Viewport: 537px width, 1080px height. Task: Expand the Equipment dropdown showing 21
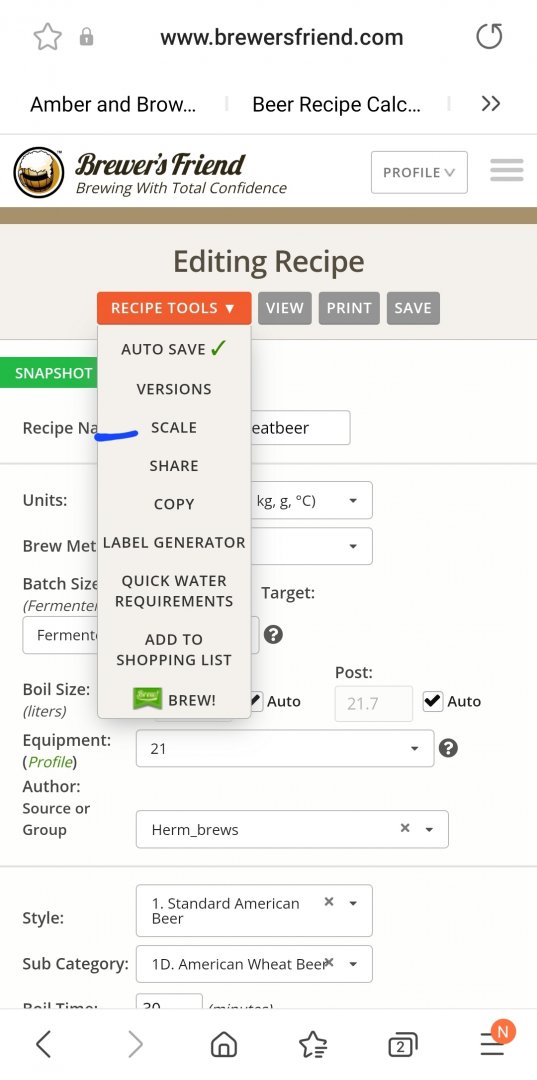[x=285, y=748]
